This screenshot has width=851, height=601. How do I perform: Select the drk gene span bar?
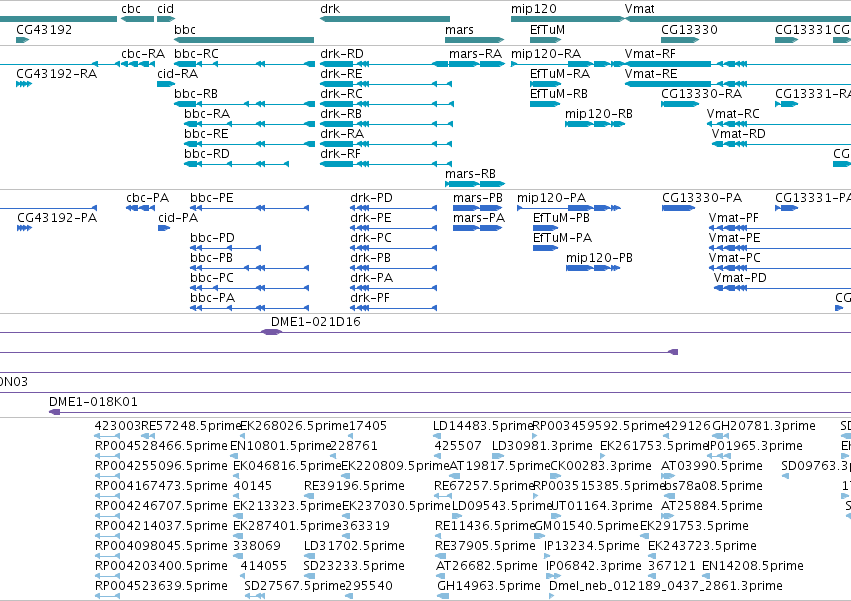pyautogui.click(x=385, y=19)
